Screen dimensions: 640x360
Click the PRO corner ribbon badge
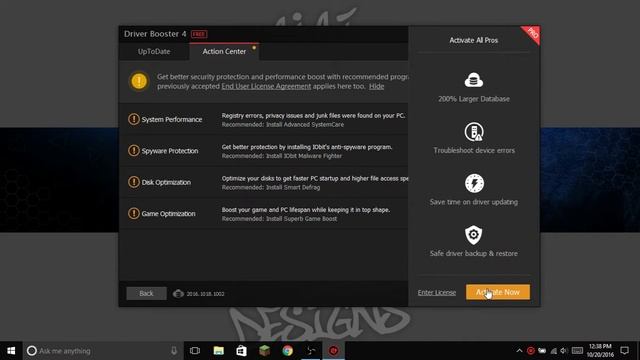pyautogui.click(x=532, y=33)
